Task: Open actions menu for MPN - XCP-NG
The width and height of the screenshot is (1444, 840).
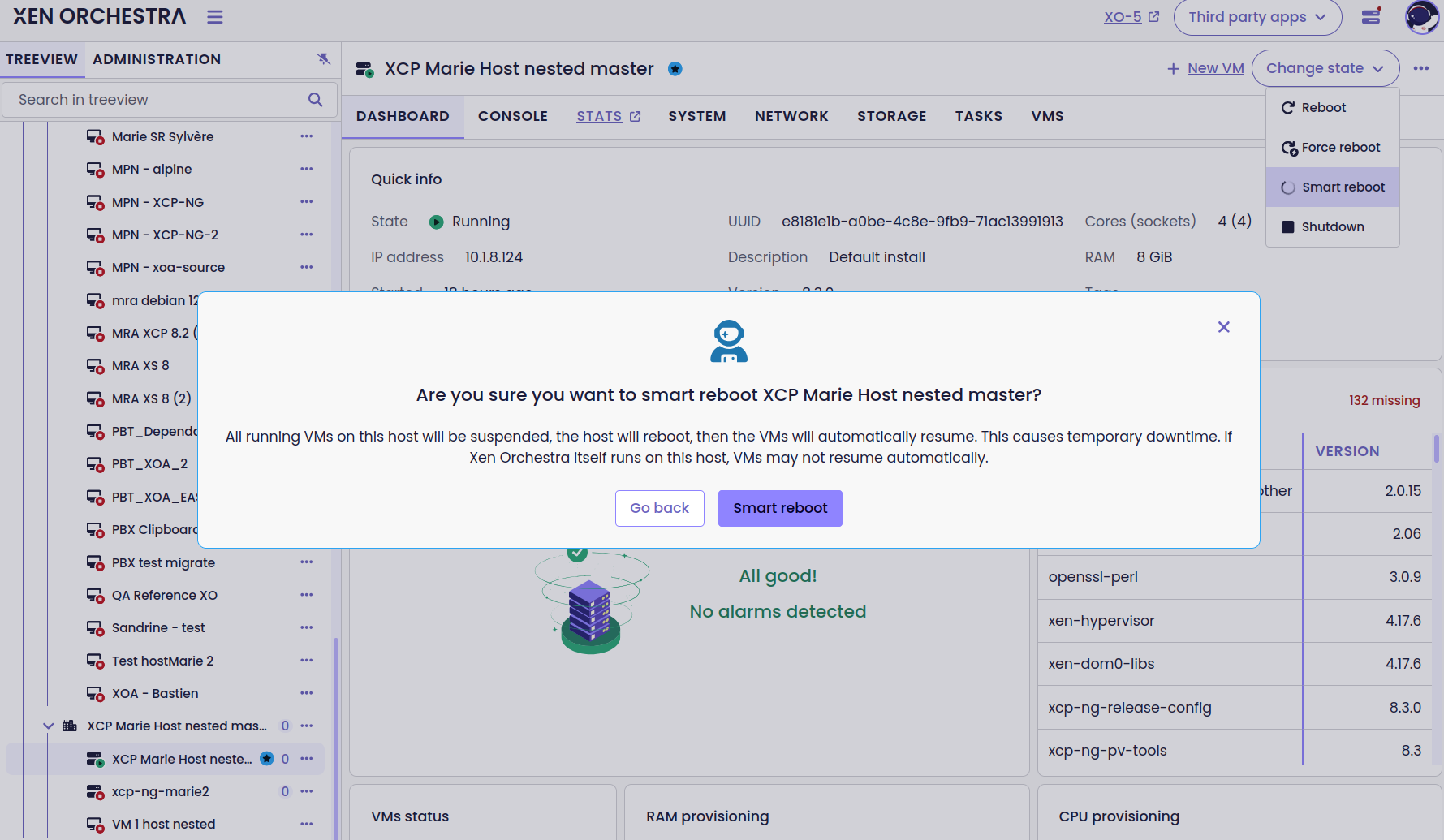Action: coord(306,202)
